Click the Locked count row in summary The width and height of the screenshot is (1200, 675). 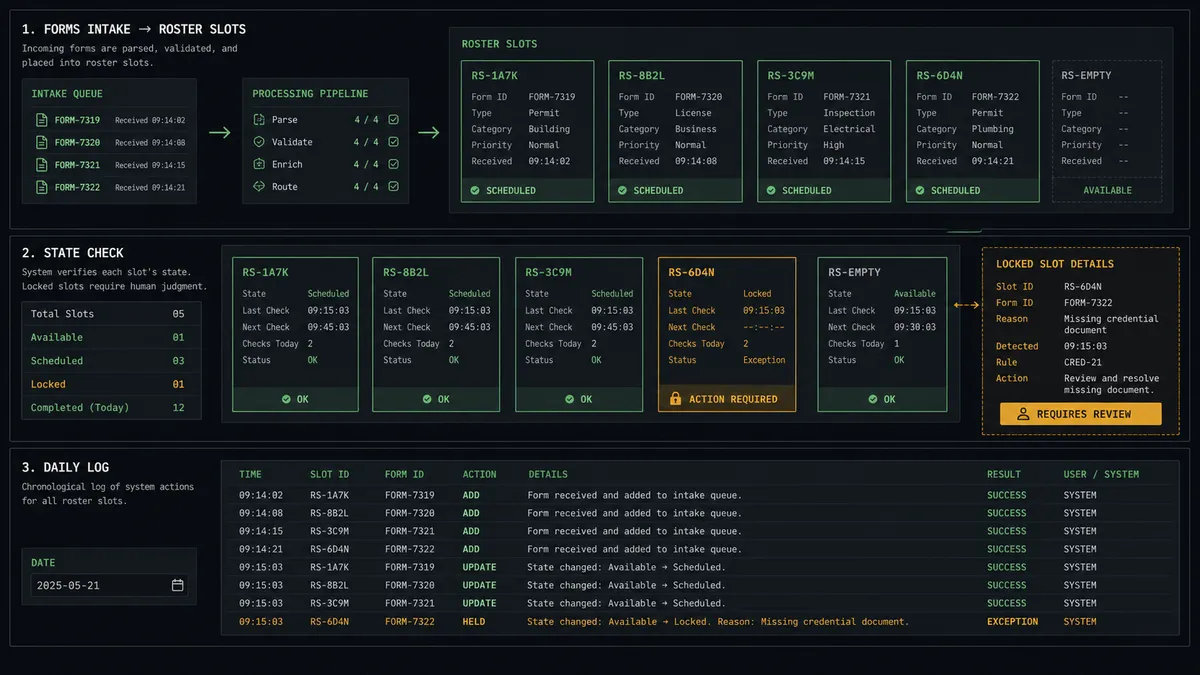click(111, 384)
